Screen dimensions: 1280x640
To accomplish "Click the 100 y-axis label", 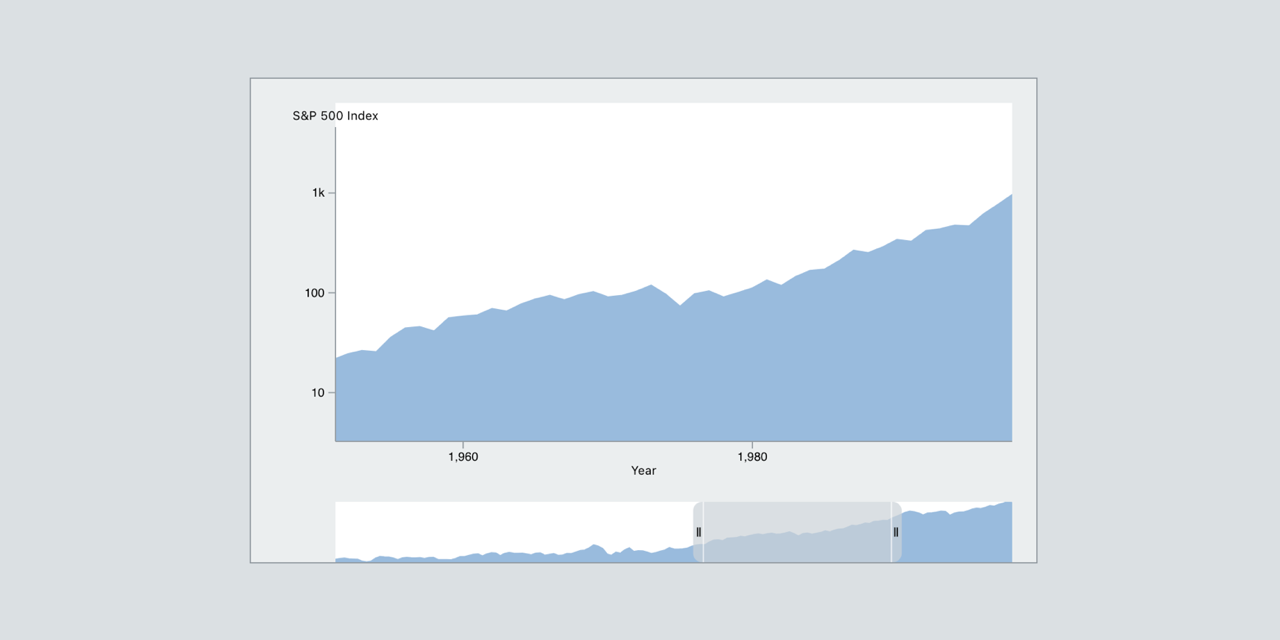I will click(x=311, y=293).
